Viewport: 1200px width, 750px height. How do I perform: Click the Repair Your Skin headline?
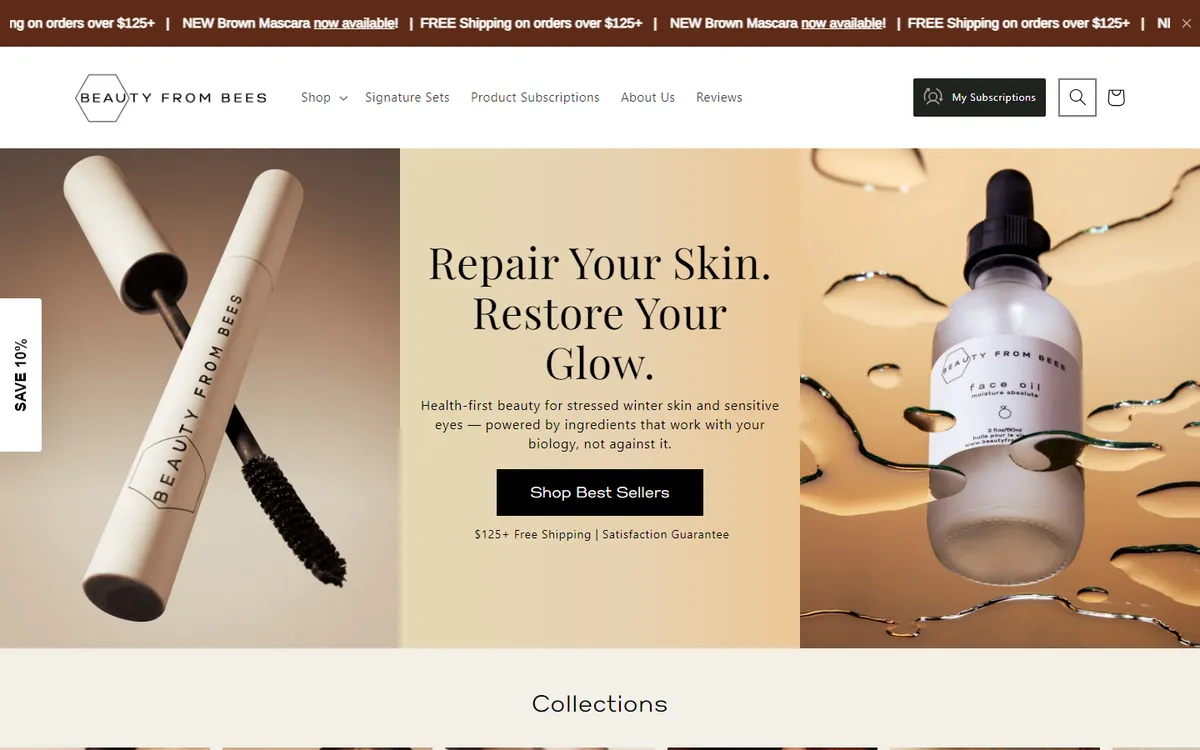600,313
